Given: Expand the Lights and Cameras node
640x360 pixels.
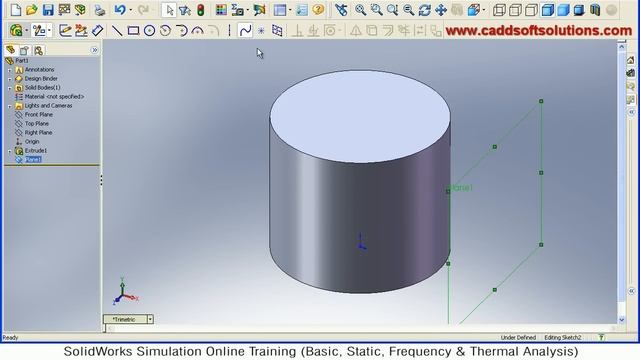Looking at the screenshot, I should (x=10, y=106).
